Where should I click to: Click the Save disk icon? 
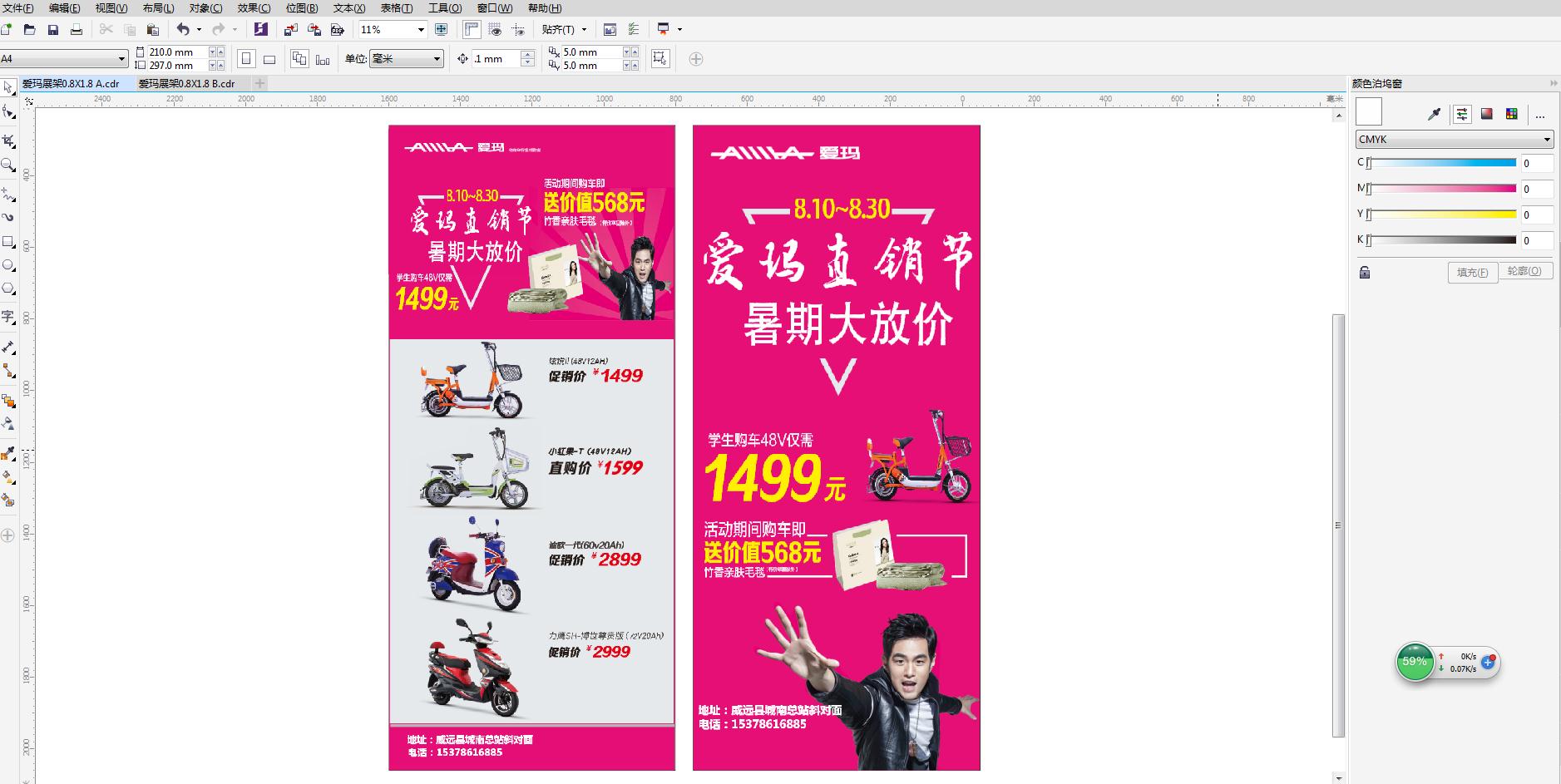tap(53, 29)
